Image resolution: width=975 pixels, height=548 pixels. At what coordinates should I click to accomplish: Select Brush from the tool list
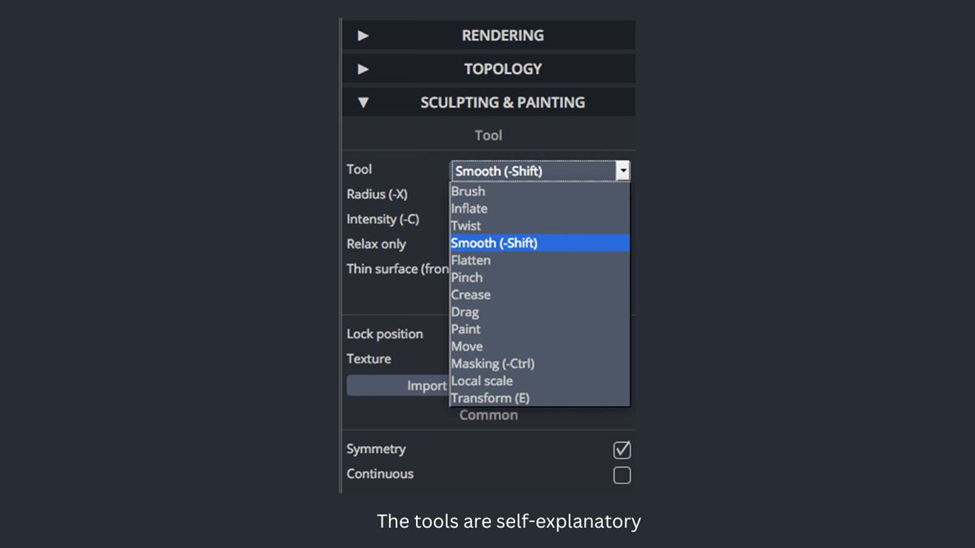pyautogui.click(x=540, y=192)
